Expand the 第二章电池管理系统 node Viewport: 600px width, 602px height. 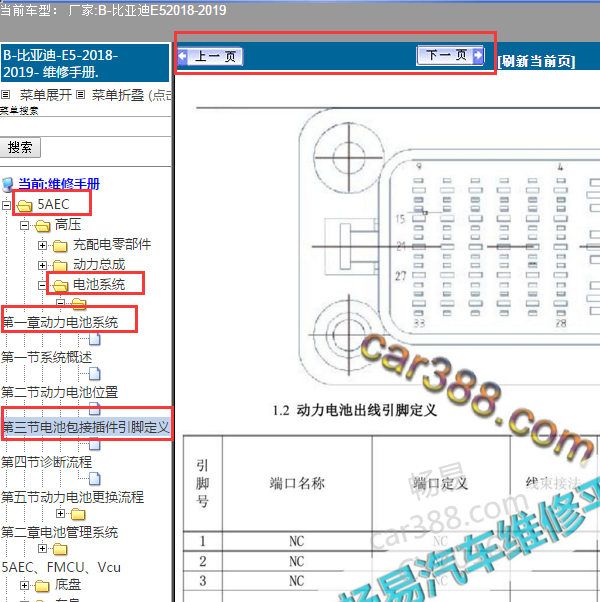point(60,513)
